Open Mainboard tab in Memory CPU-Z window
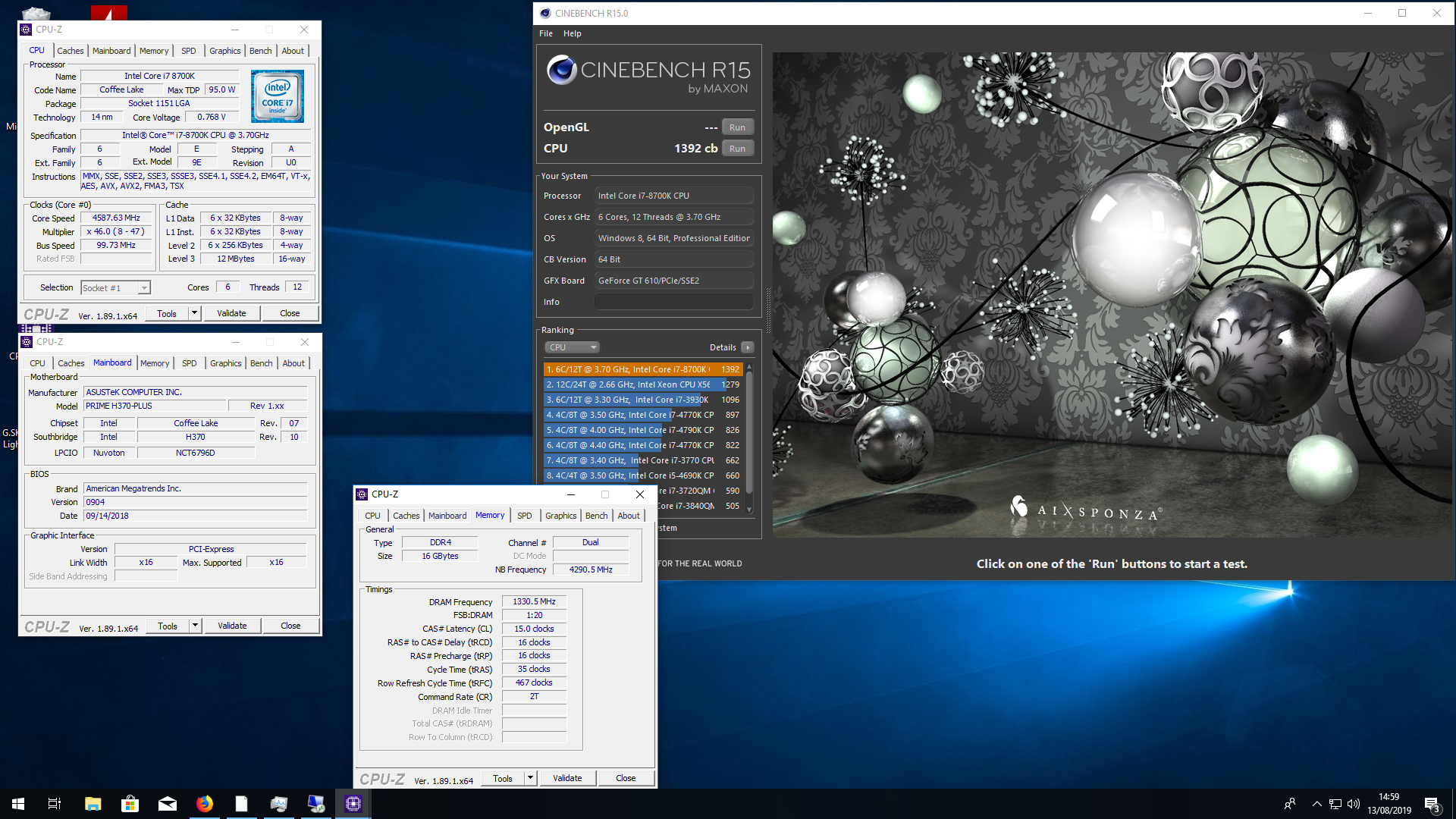 pyautogui.click(x=447, y=516)
